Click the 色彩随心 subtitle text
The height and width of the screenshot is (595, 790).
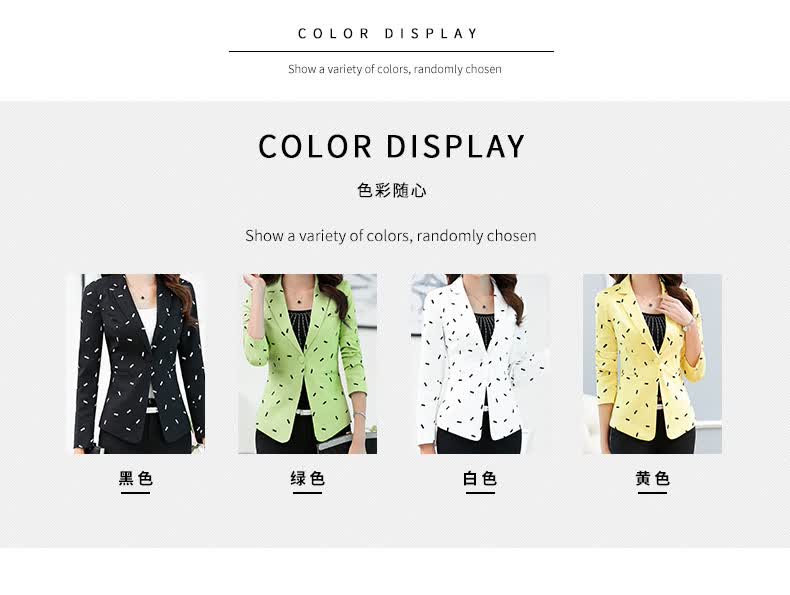tap(391, 190)
